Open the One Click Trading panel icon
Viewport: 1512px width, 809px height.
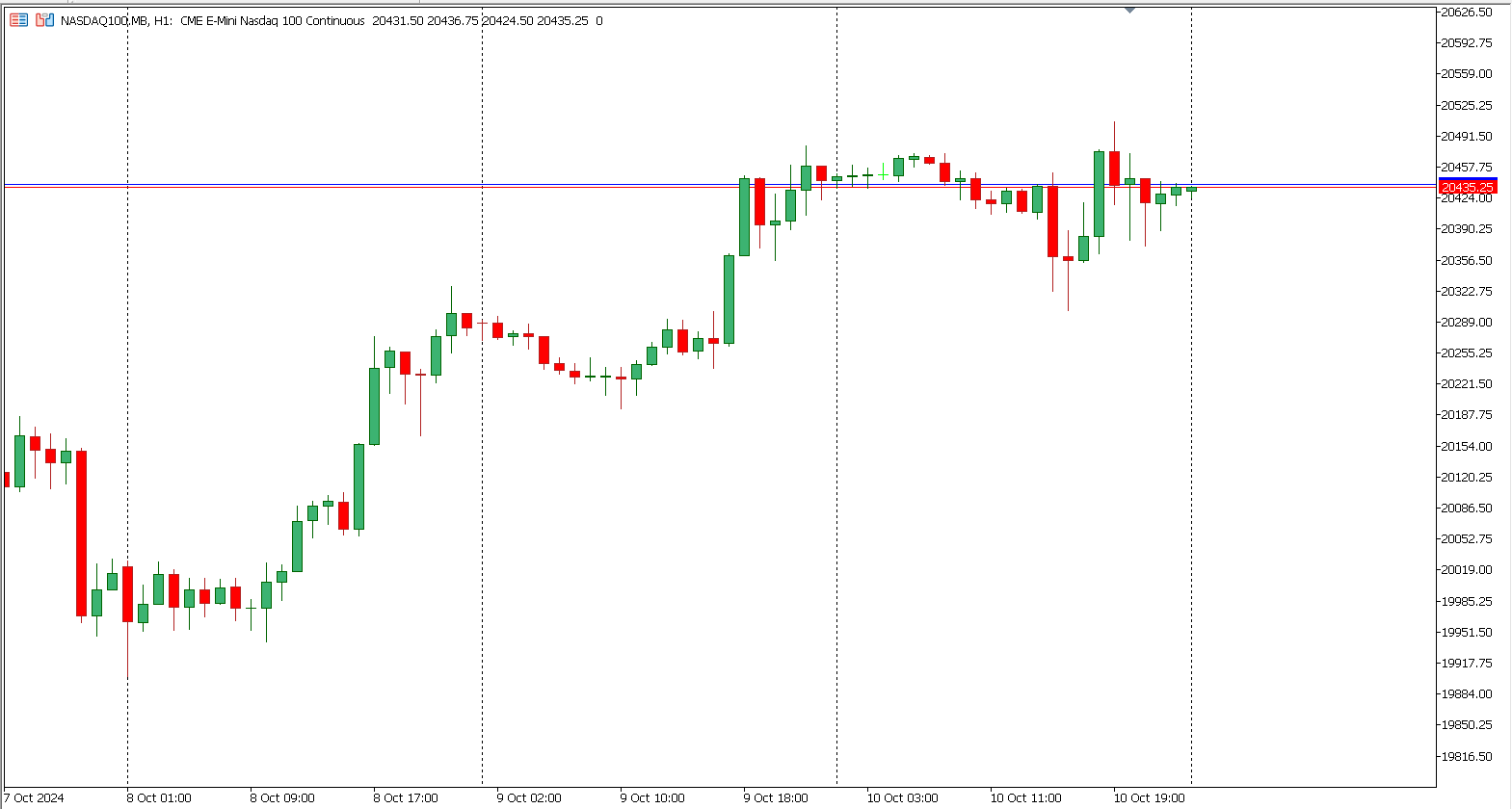[x=19, y=20]
